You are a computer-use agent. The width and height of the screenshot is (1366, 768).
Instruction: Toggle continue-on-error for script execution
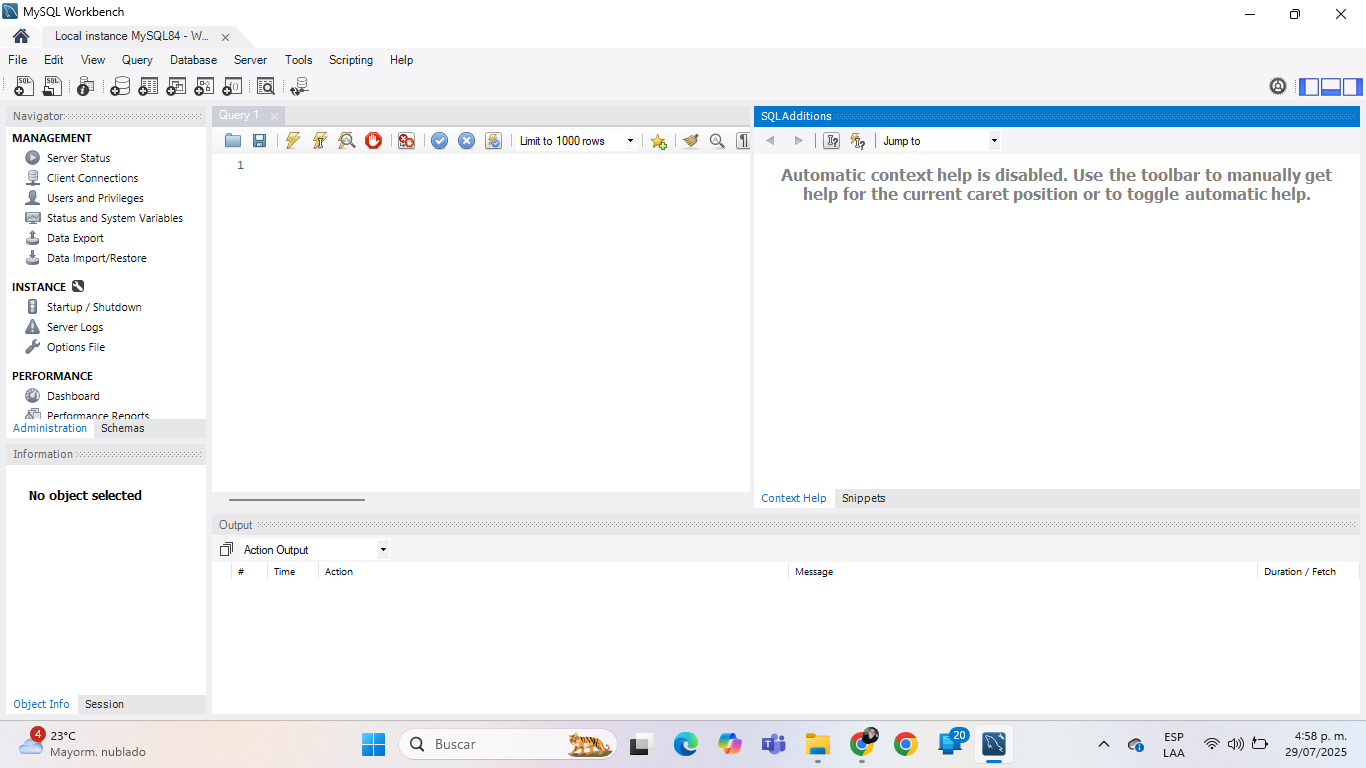pos(406,141)
